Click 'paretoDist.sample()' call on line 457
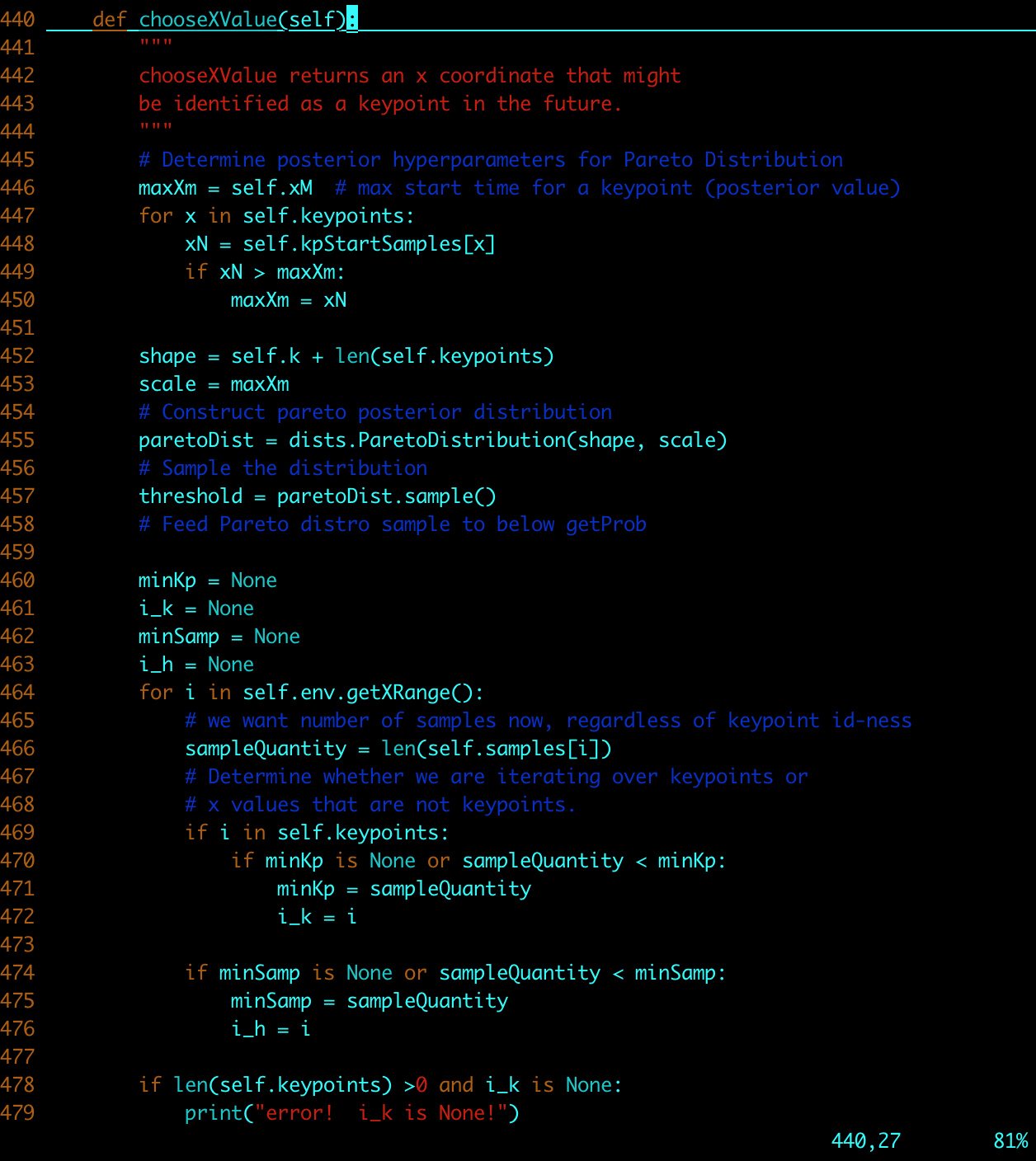The image size is (1036, 1161). [x=386, y=496]
